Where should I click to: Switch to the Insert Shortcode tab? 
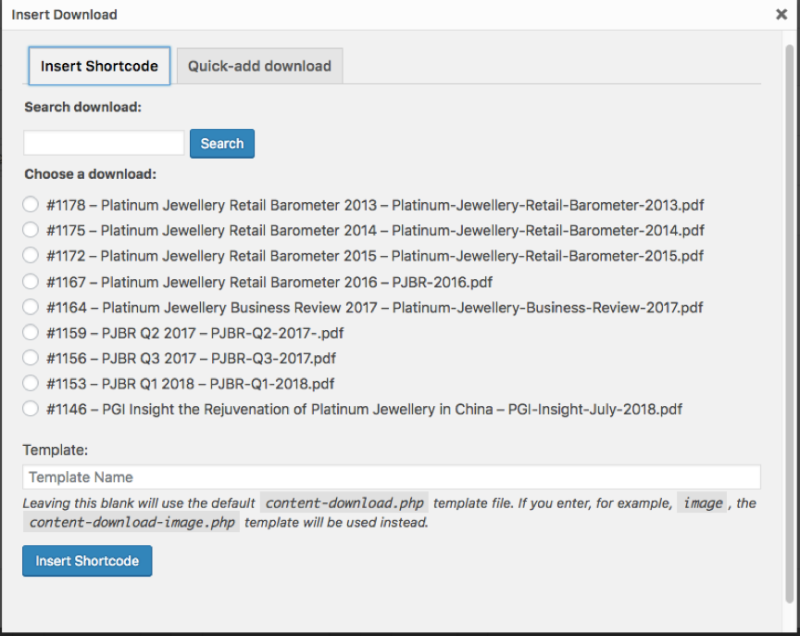[99, 66]
